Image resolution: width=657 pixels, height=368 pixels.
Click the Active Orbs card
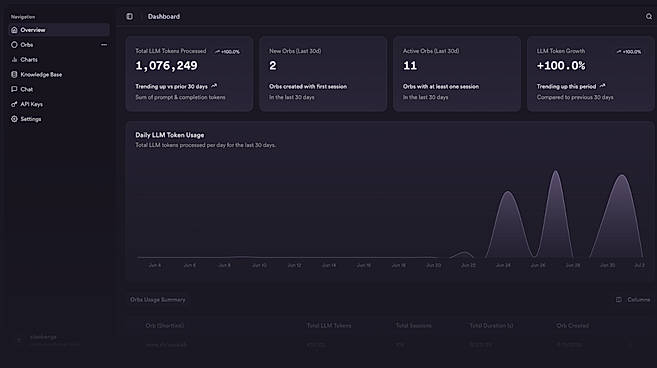457,74
